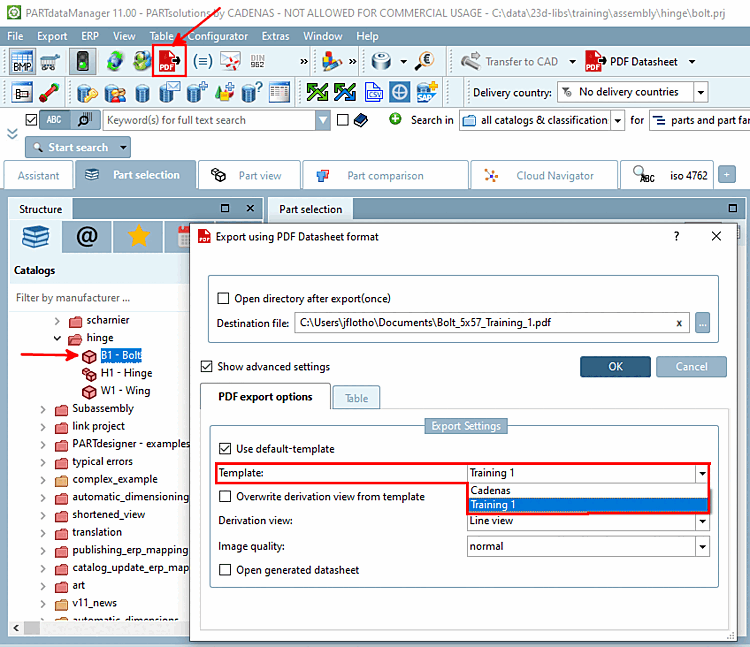
Task: Select Cadenas from template list
Action: (587, 490)
